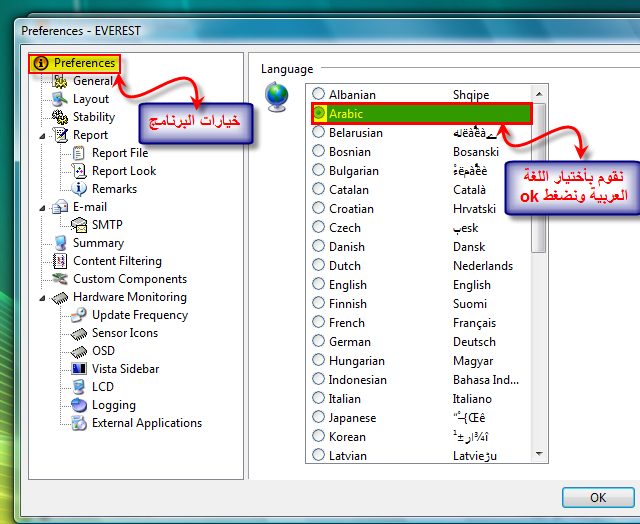Select the English language radio button
Image resolution: width=640 pixels, height=524 pixels.
click(318, 284)
